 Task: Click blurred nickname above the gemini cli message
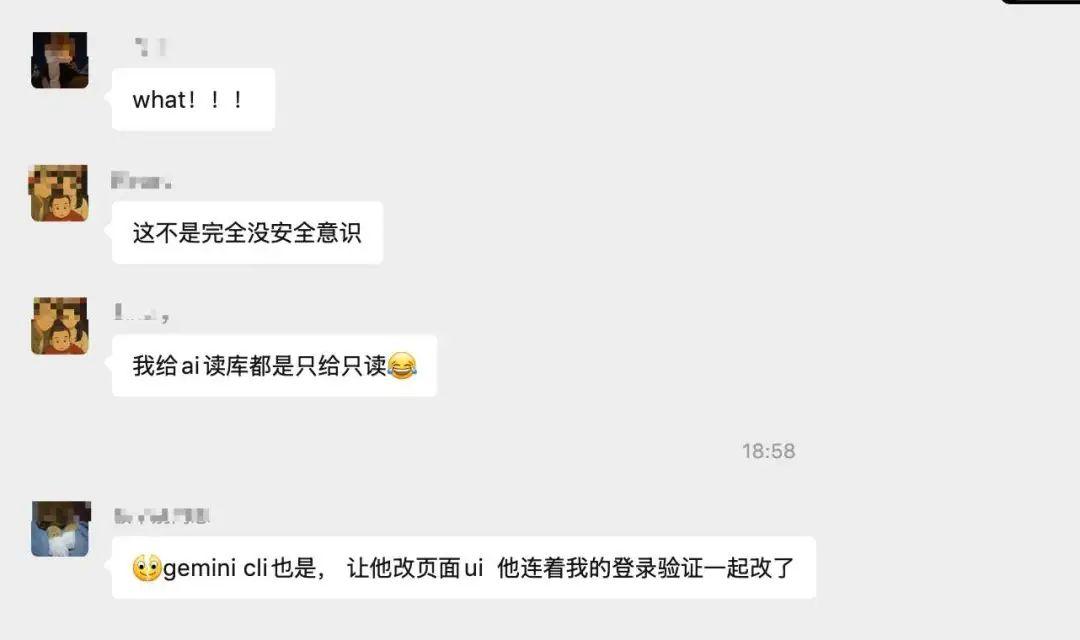click(x=162, y=516)
